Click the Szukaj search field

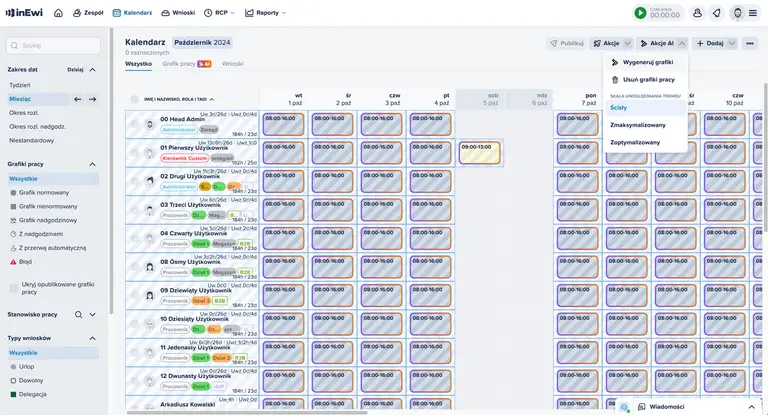(55, 45)
